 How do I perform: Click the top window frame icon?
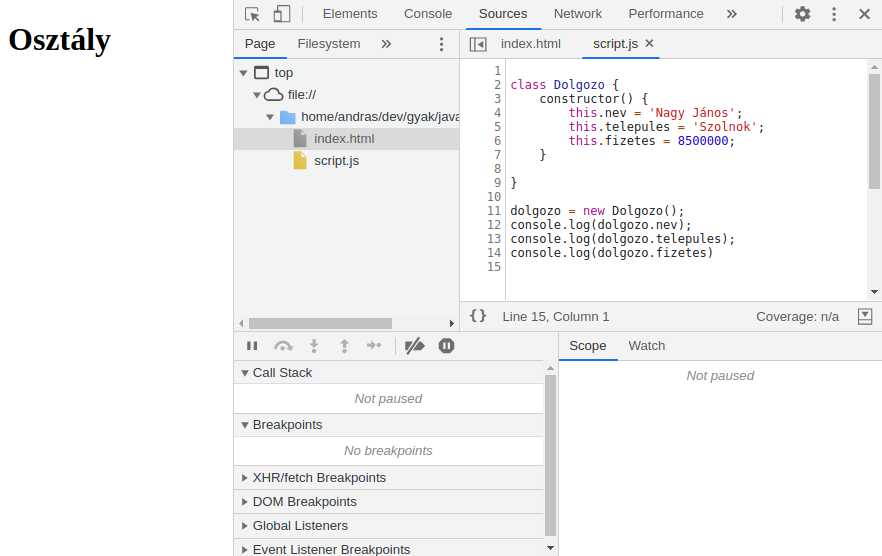tap(262, 73)
